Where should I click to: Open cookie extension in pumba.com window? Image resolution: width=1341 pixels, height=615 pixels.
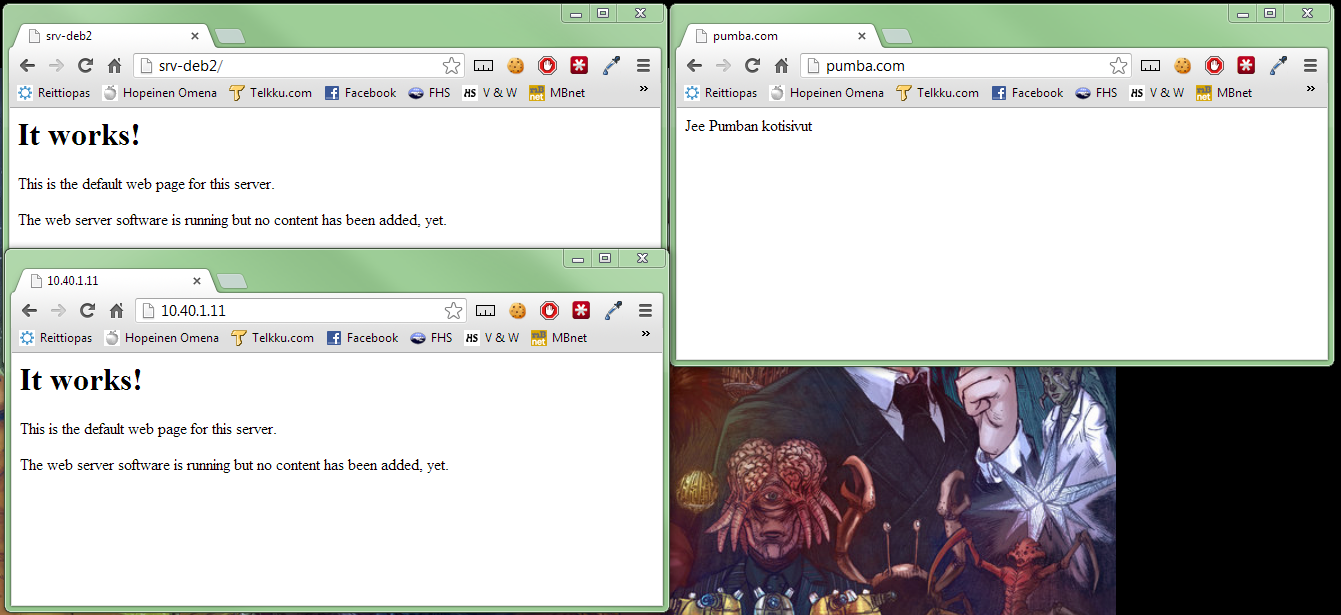pyautogui.click(x=1183, y=66)
